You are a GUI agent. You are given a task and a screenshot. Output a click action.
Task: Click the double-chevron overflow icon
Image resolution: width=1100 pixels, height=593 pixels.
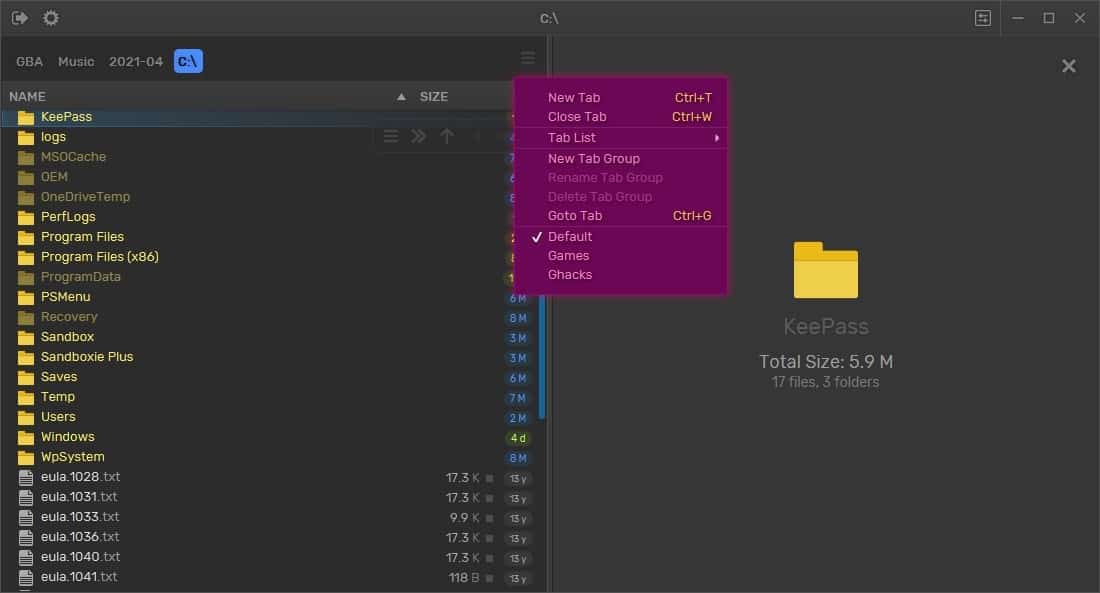point(418,137)
